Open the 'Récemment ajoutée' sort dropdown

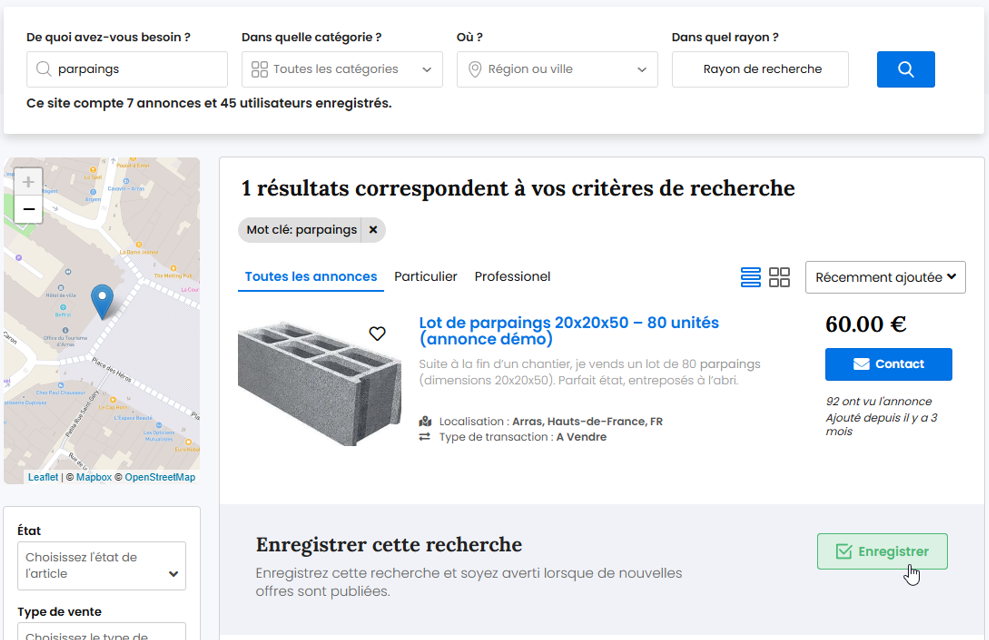(885, 277)
